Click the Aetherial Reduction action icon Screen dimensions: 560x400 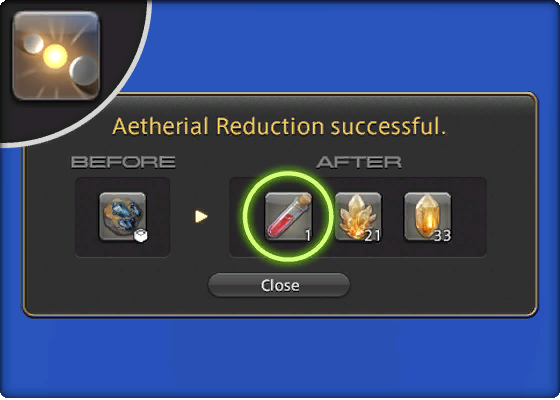click(x=56, y=55)
